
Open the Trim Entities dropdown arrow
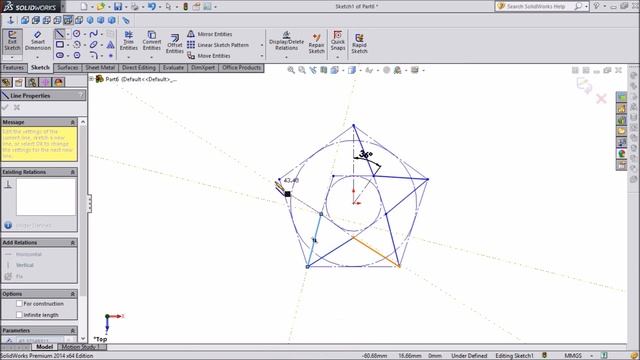[x=129, y=57]
